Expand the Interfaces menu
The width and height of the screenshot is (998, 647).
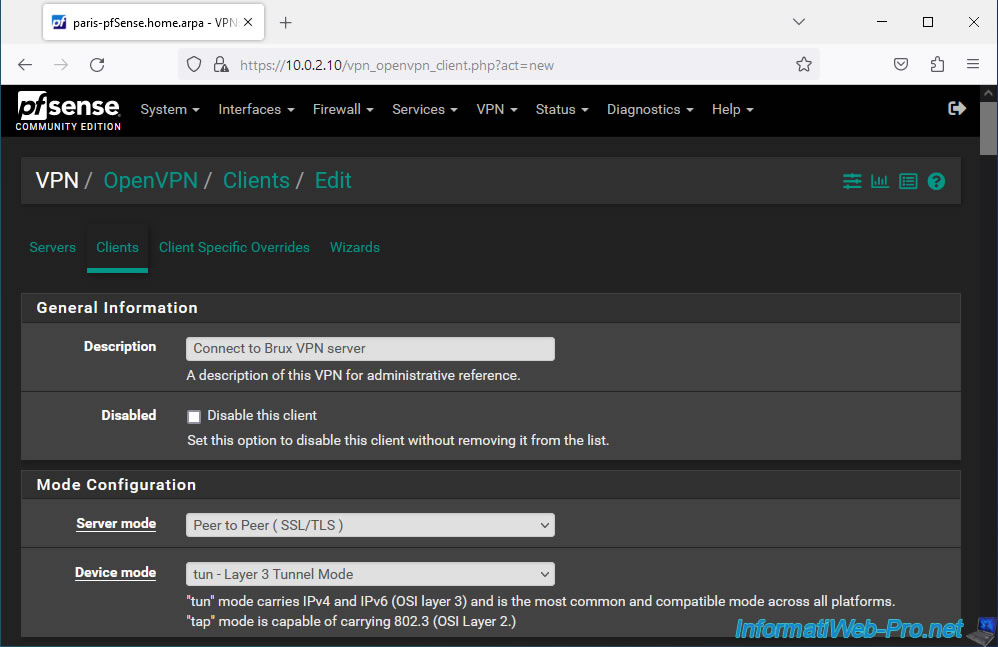click(256, 109)
